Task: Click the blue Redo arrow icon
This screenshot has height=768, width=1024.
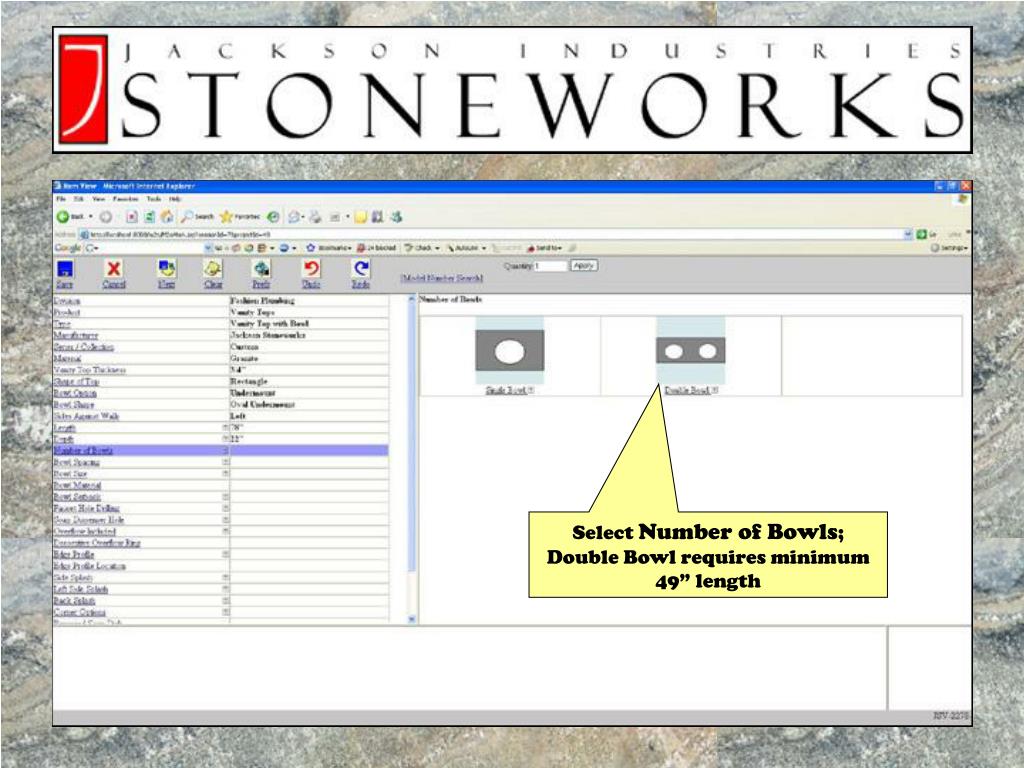Action: coord(360,268)
